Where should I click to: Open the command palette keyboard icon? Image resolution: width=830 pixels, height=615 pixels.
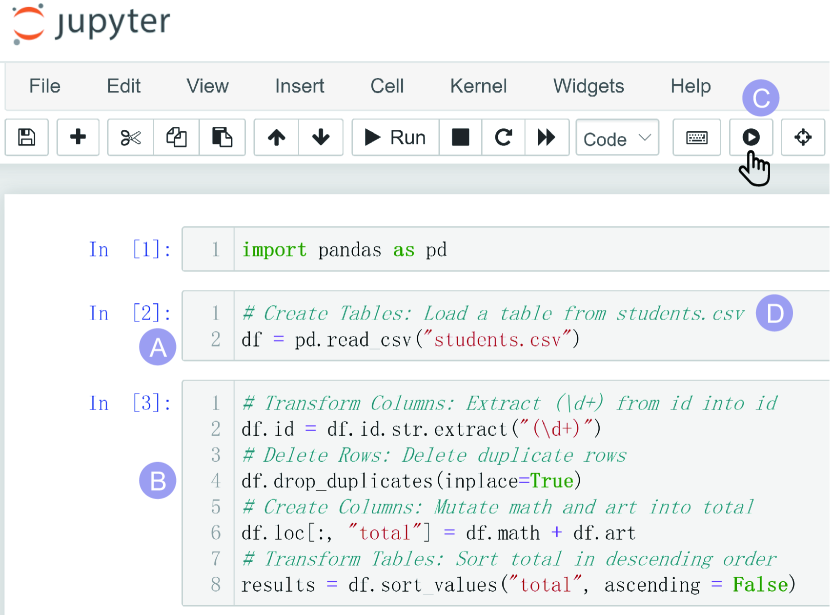click(x=697, y=138)
